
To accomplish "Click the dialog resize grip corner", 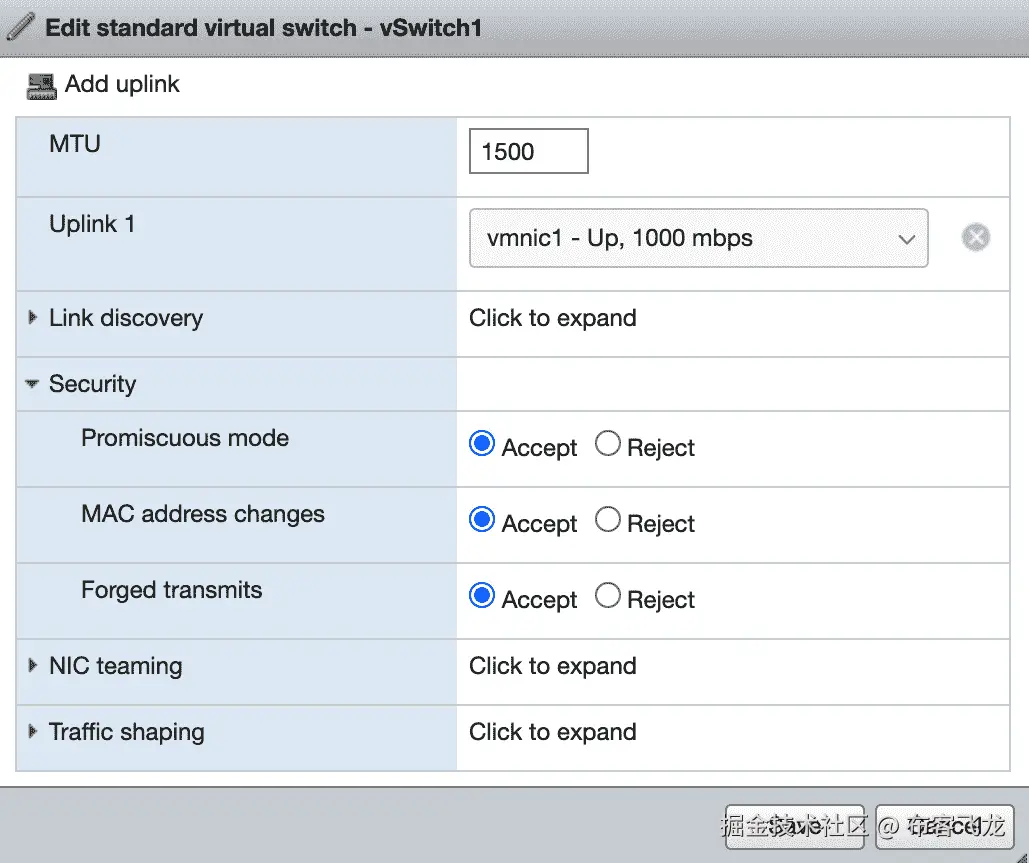I will [x=1020, y=853].
